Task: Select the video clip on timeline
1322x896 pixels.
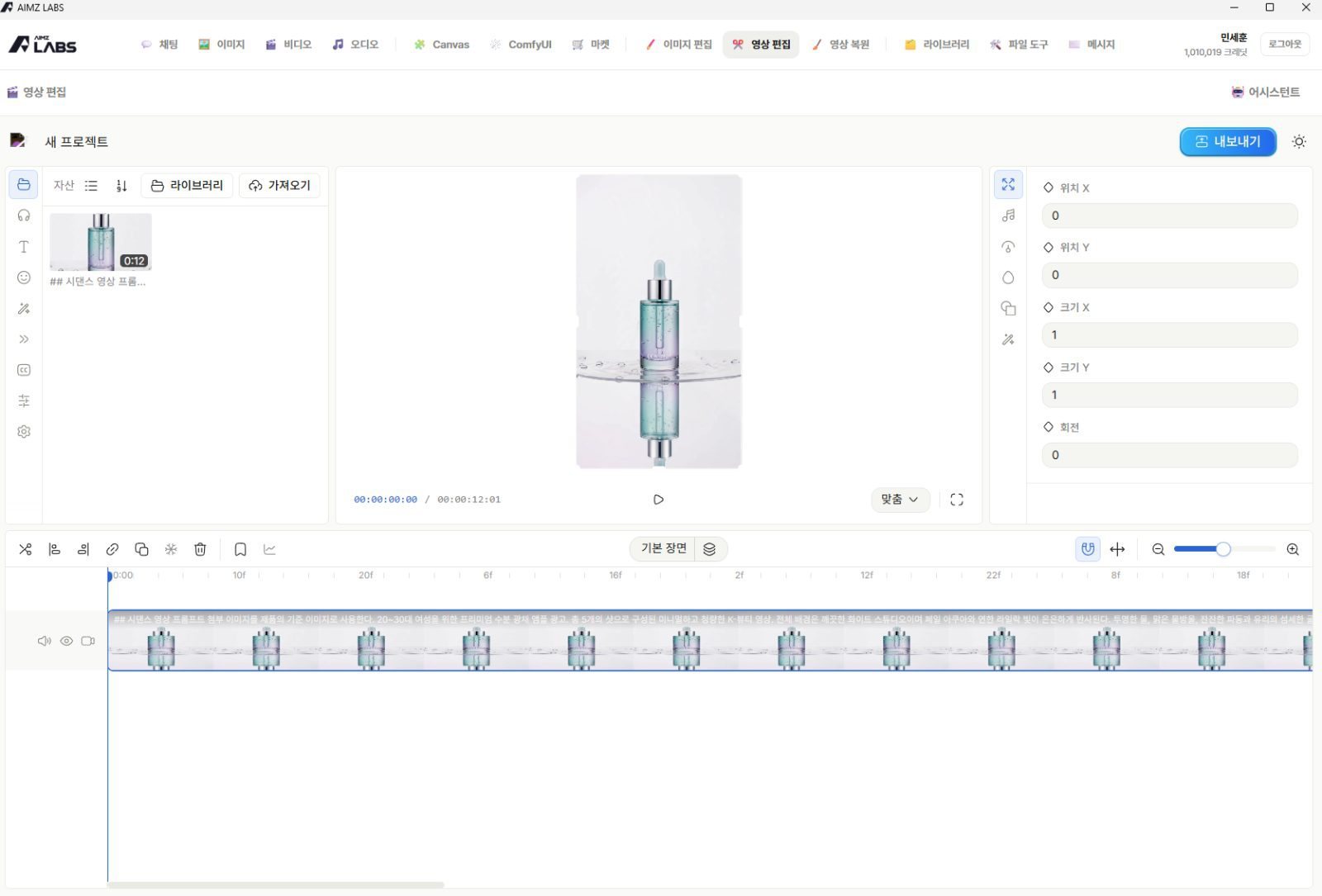Action: click(710, 641)
